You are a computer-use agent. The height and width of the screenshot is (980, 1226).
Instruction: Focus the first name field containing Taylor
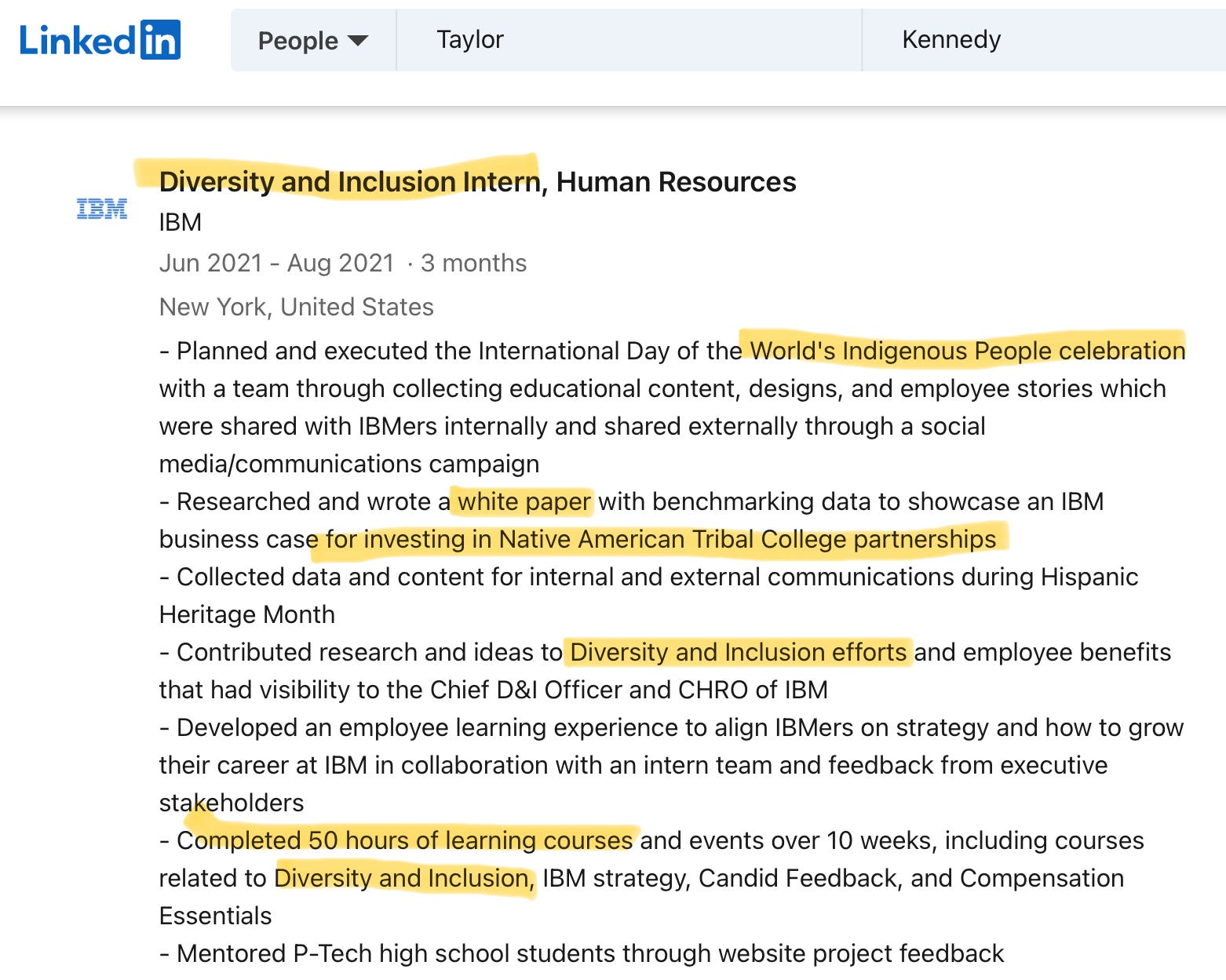click(x=629, y=40)
